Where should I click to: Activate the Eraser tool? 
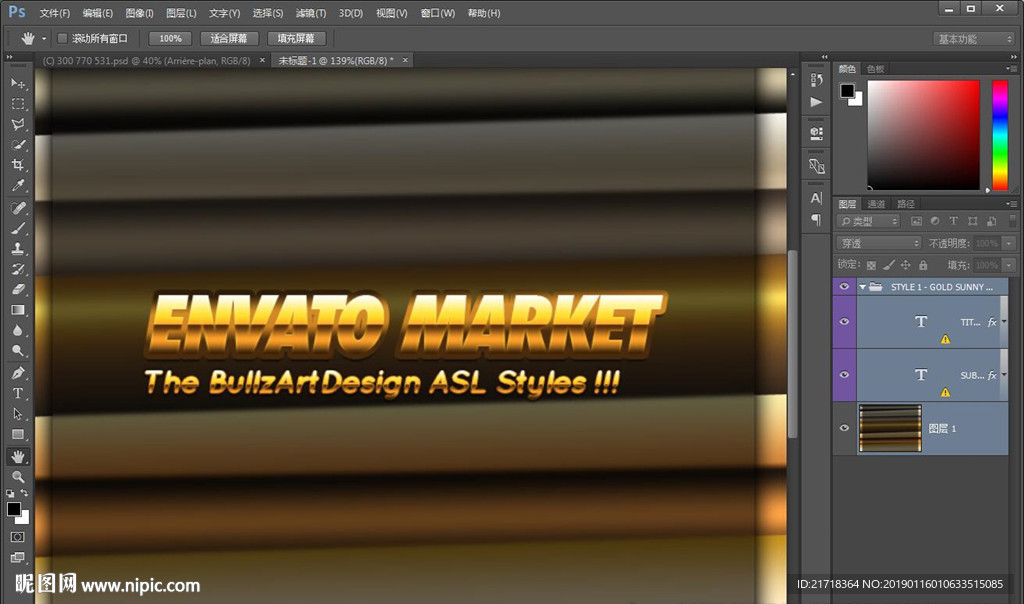coord(18,289)
